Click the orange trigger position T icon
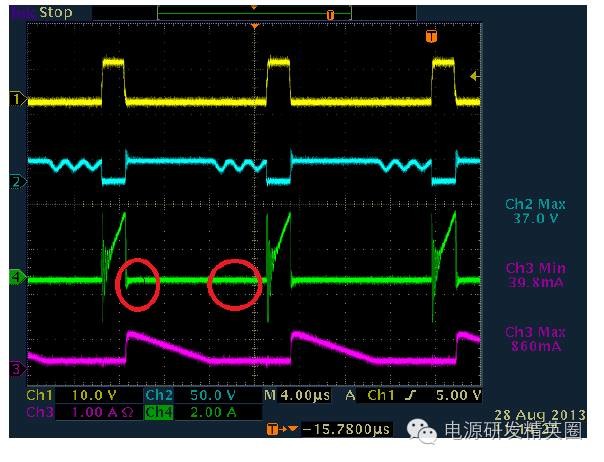The image size is (604, 462). click(x=432, y=36)
